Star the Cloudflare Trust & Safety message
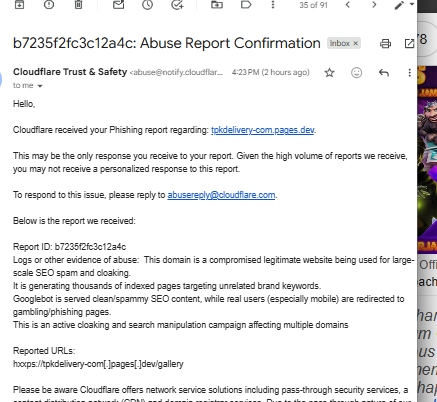The width and height of the screenshot is (437, 402). [x=329, y=73]
